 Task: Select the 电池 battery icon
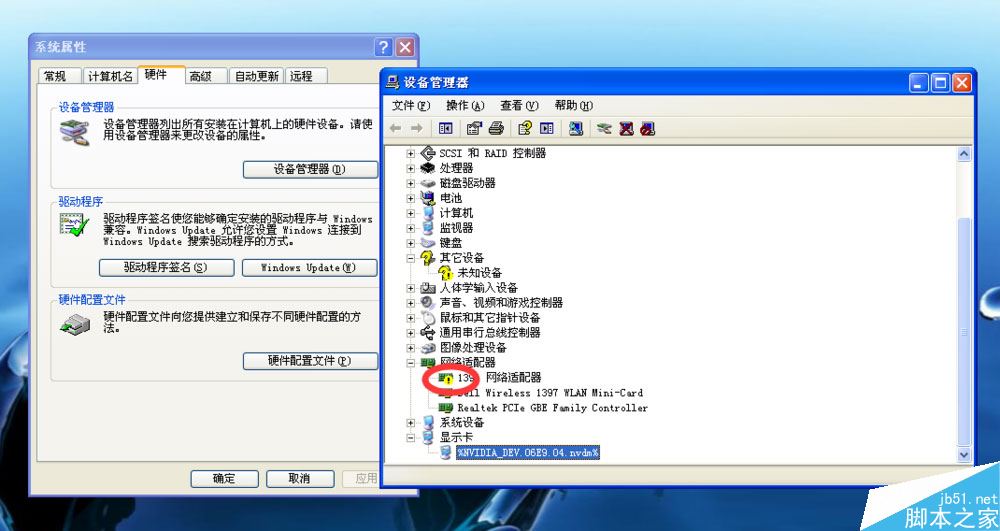[x=428, y=198]
